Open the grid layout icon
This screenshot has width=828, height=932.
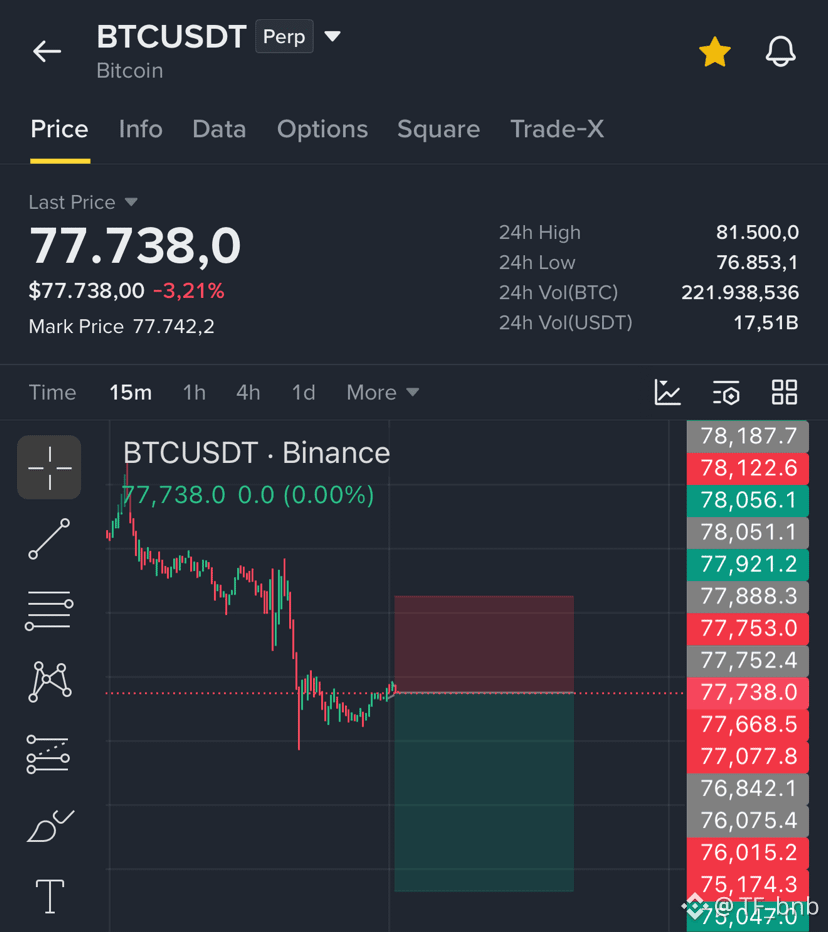784,392
